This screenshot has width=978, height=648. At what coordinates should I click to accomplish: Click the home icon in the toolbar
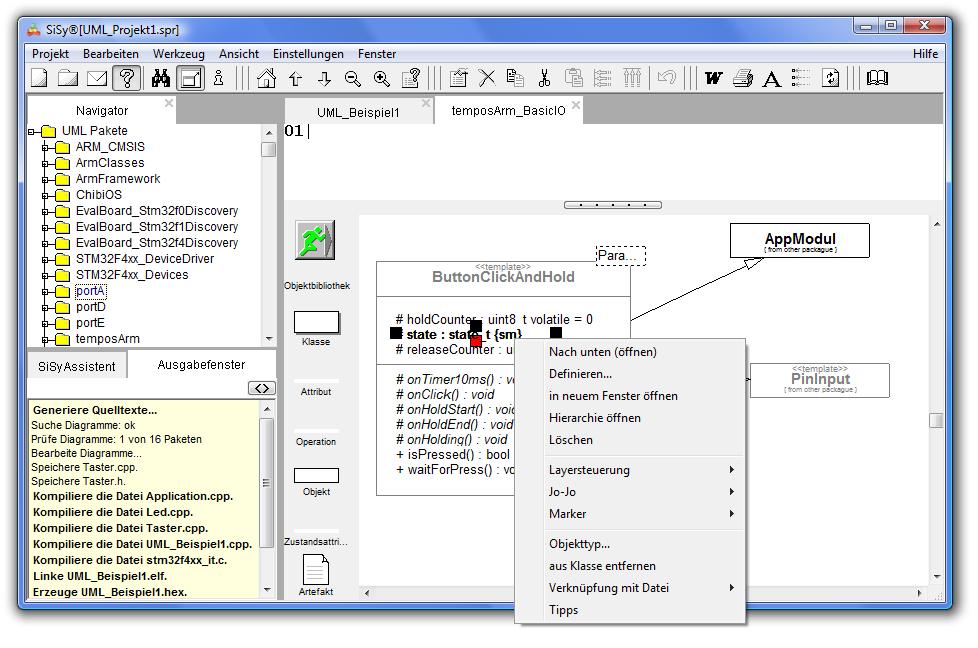coord(266,78)
